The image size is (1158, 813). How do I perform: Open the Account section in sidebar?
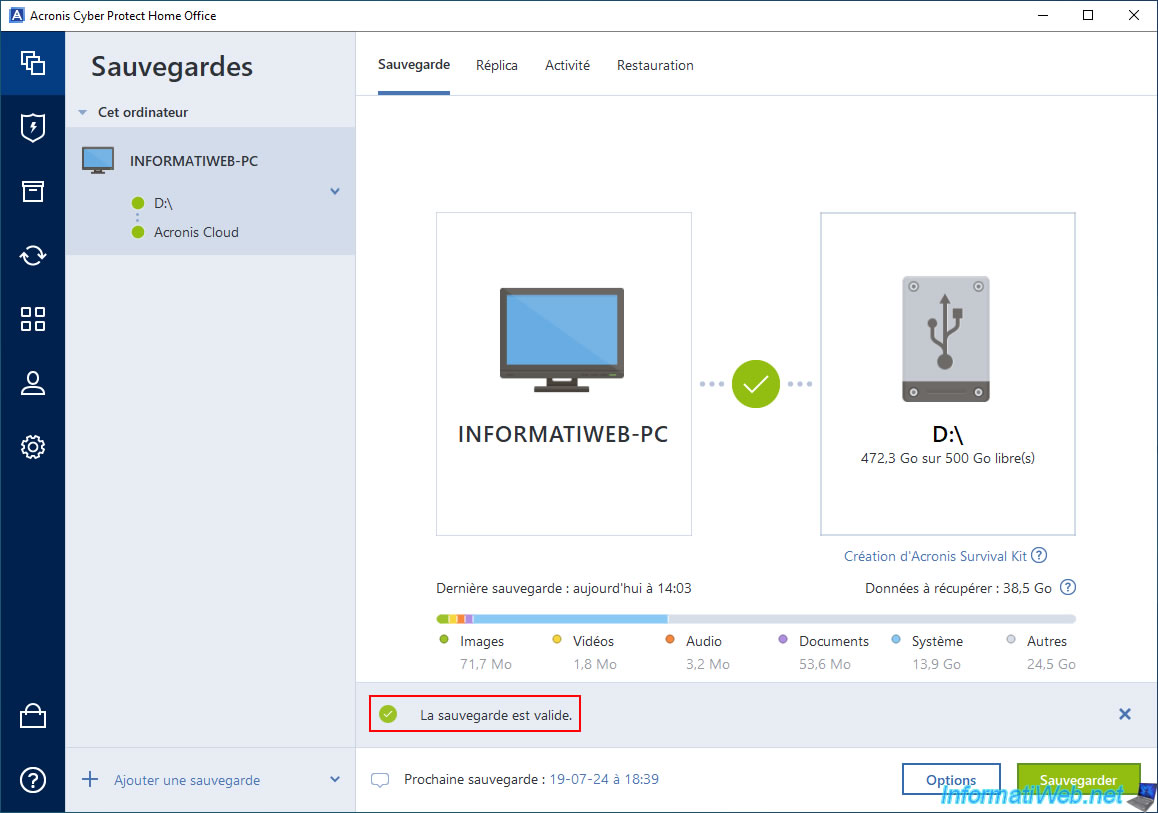pos(32,383)
